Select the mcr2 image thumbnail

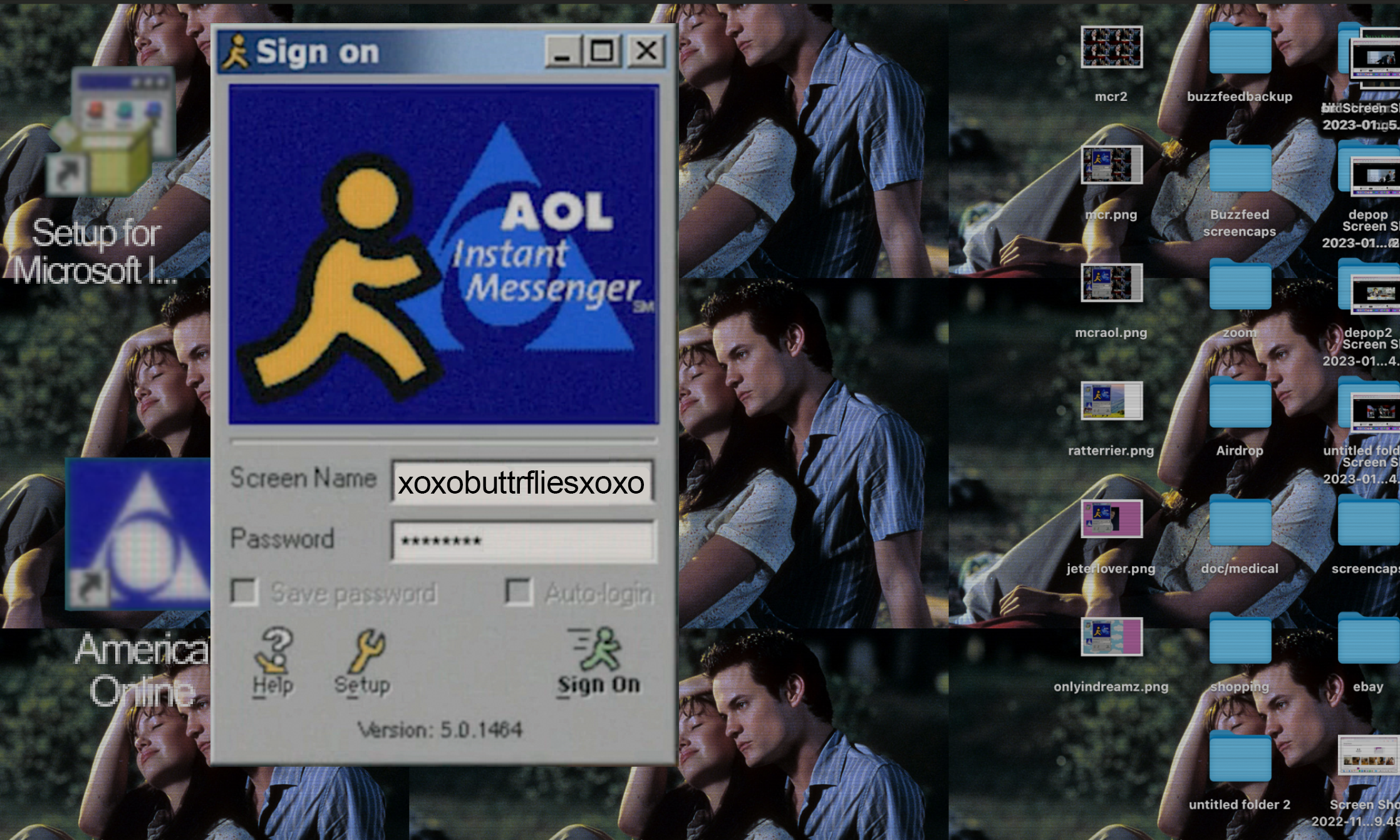[1111, 48]
